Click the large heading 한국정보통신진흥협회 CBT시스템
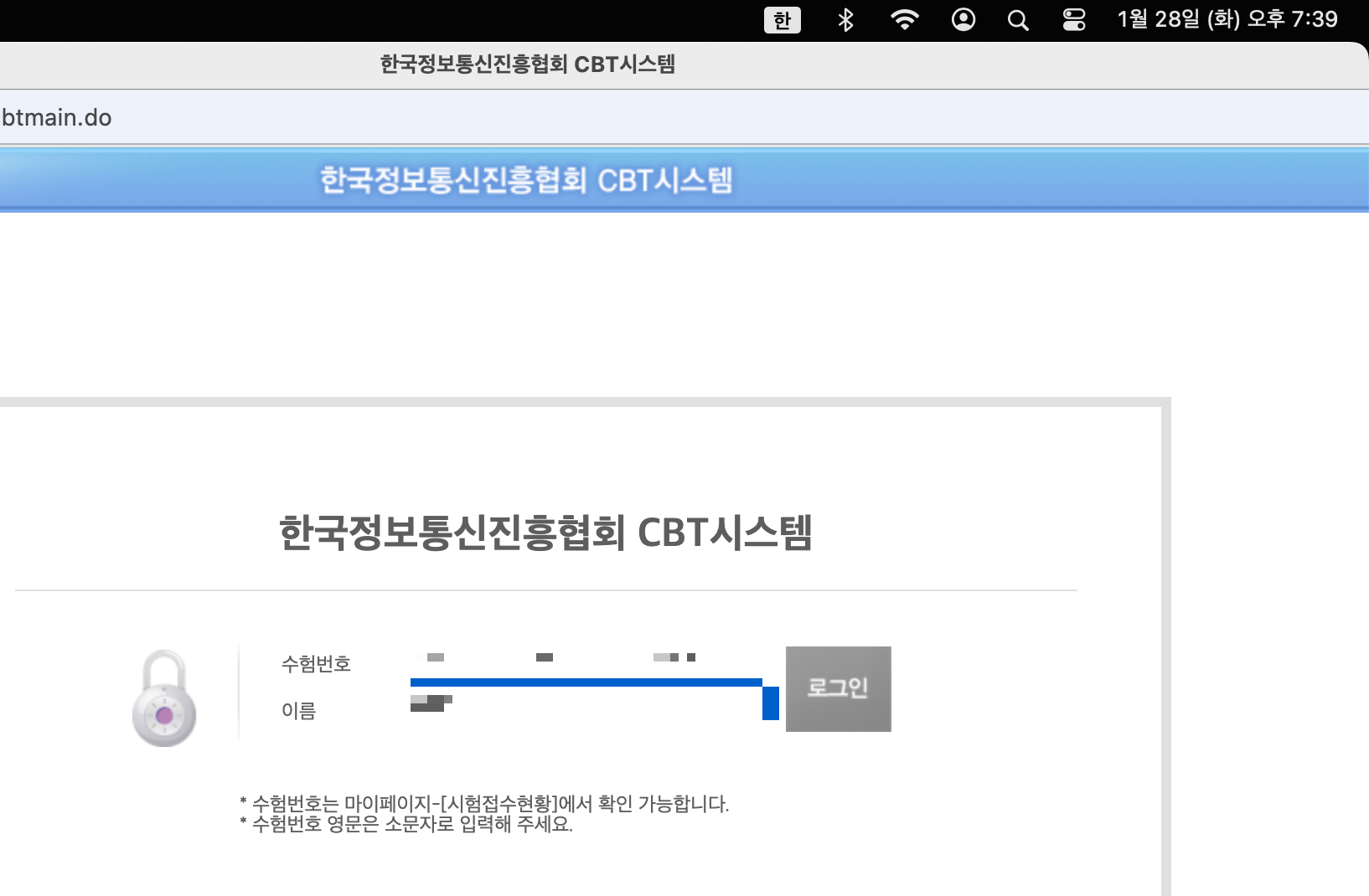 545,533
